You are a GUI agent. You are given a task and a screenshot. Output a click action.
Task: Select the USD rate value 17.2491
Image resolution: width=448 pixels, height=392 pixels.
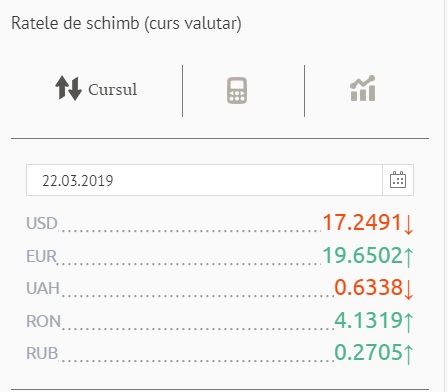[362, 222]
